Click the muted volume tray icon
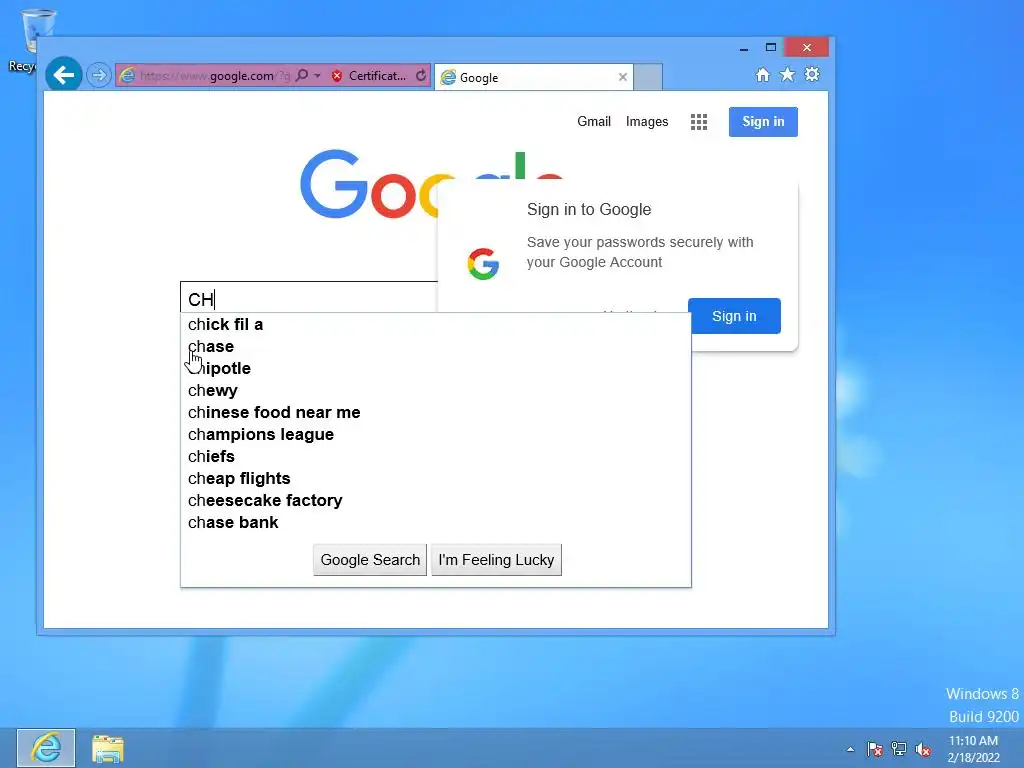Viewport: 1024px width, 768px height. pos(923,749)
